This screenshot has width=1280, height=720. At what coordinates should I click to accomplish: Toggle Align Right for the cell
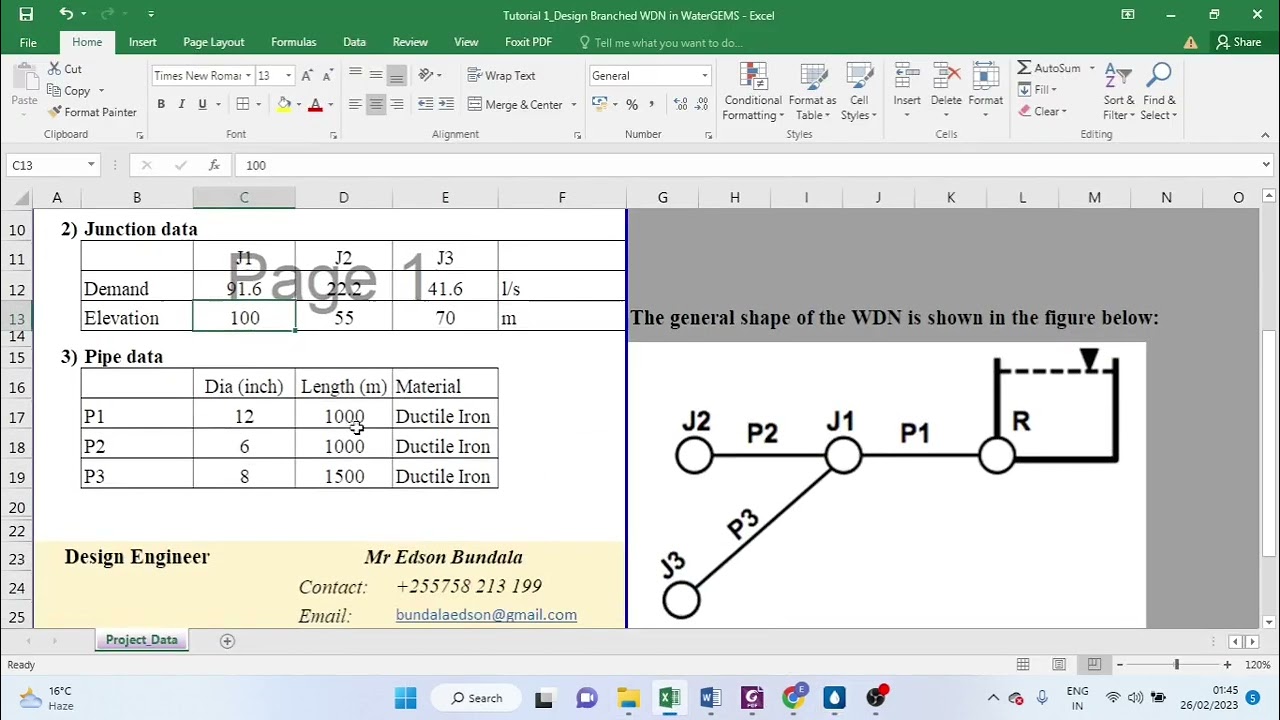[x=397, y=104]
